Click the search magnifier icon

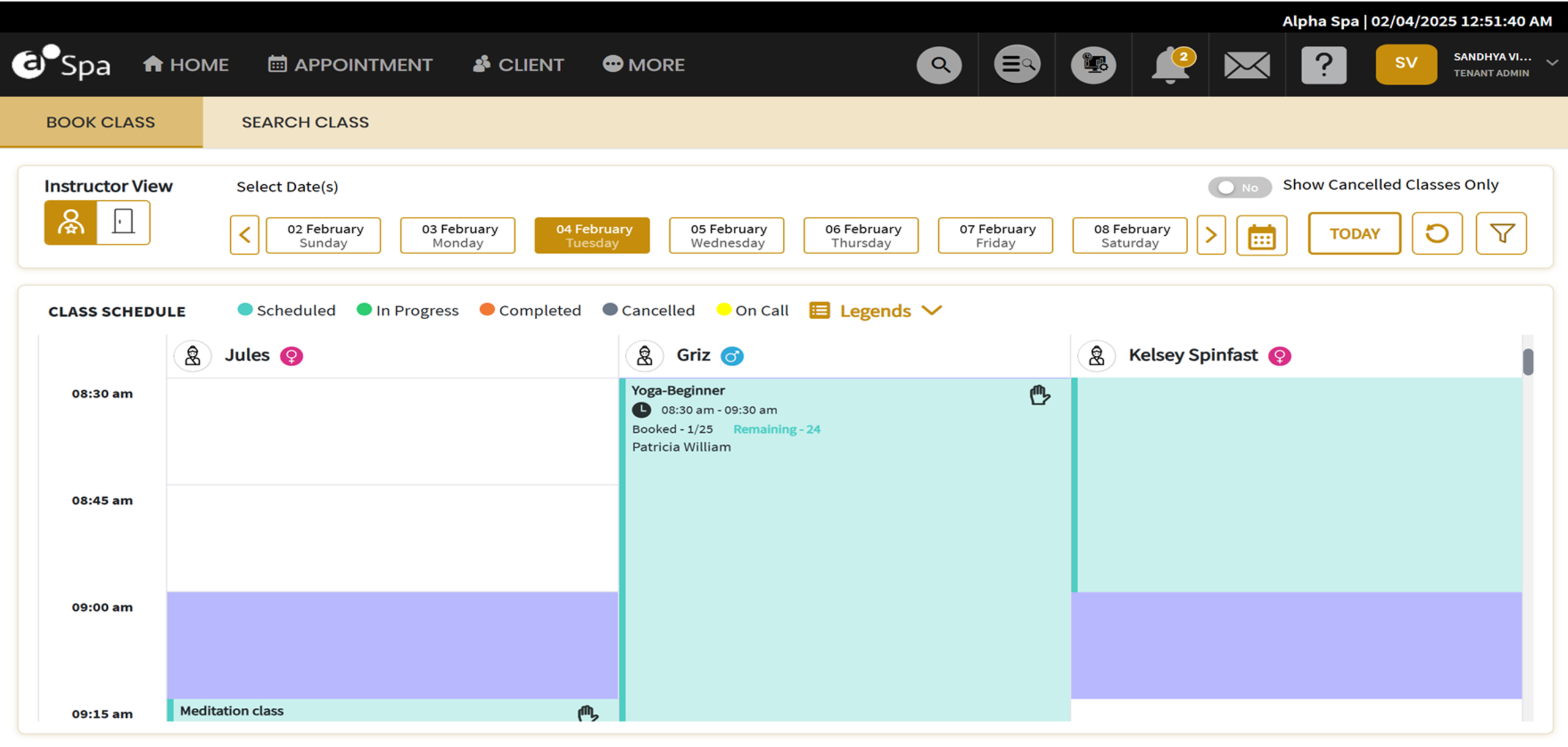[x=939, y=64]
